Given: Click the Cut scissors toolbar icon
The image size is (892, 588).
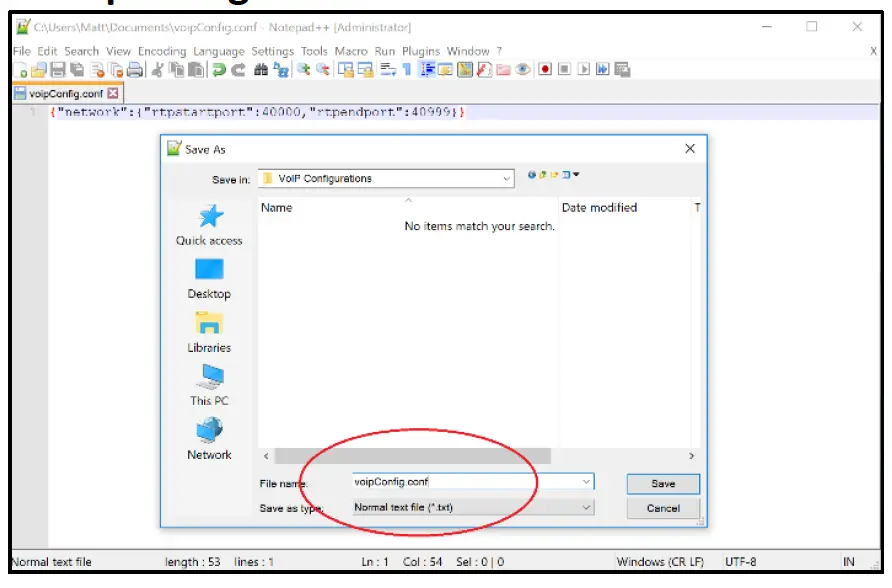Looking at the screenshot, I should click(x=158, y=70).
